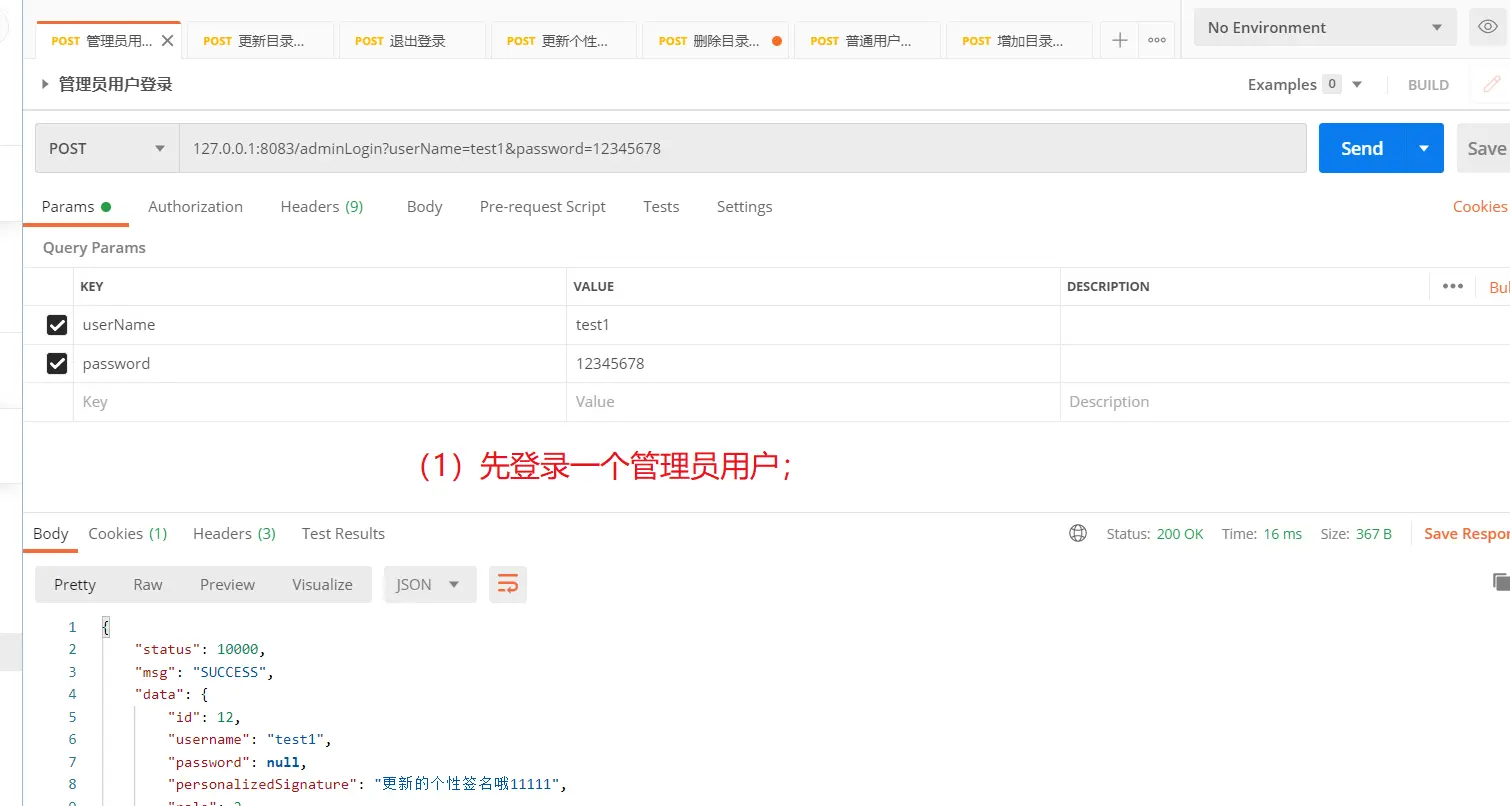Open tab options three-dot menu

(x=1157, y=41)
